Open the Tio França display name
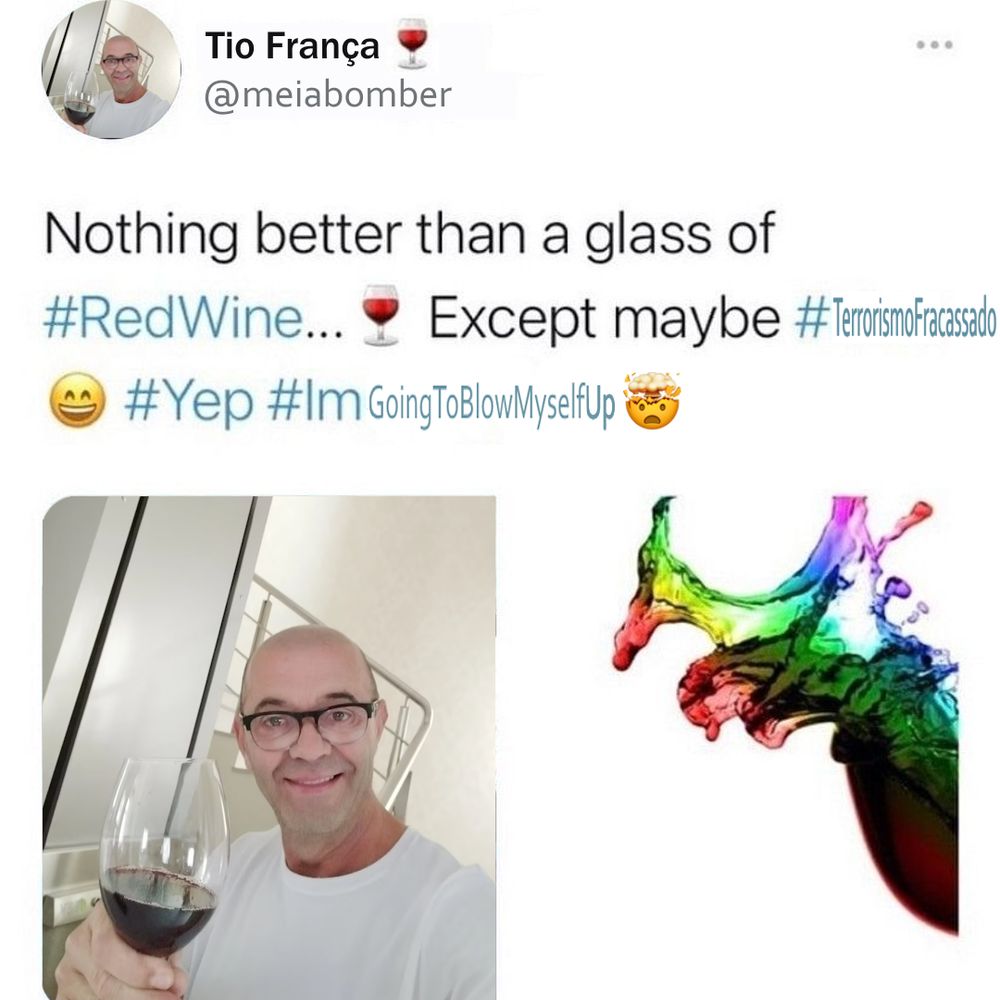The image size is (1000, 1000). pos(292,46)
